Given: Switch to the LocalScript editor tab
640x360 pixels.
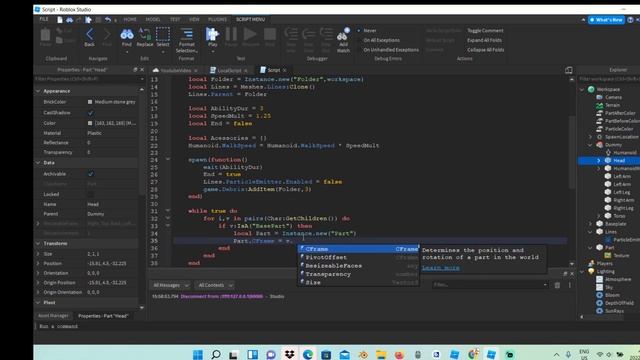Looking at the screenshot, I should point(229,70).
